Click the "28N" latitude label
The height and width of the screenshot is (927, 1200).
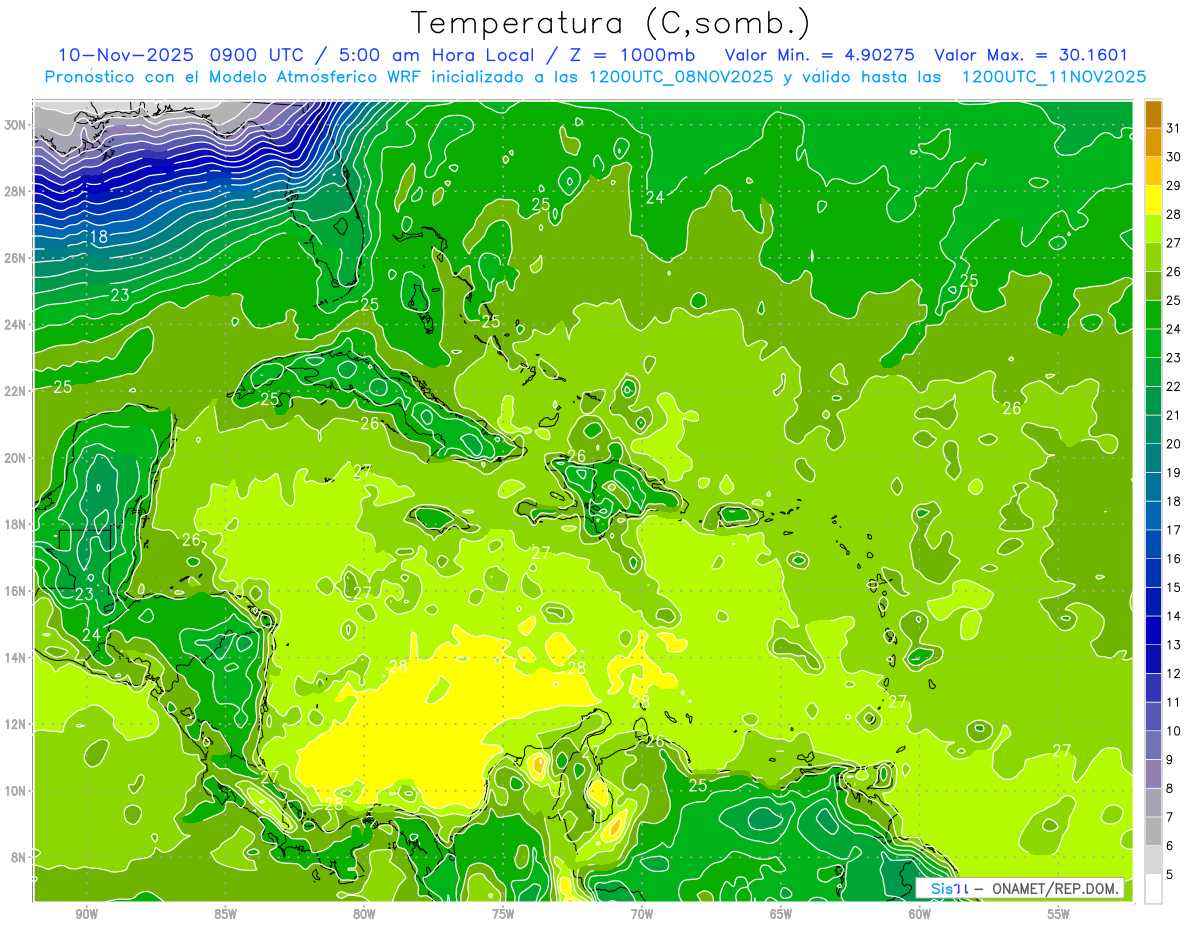click(16, 191)
